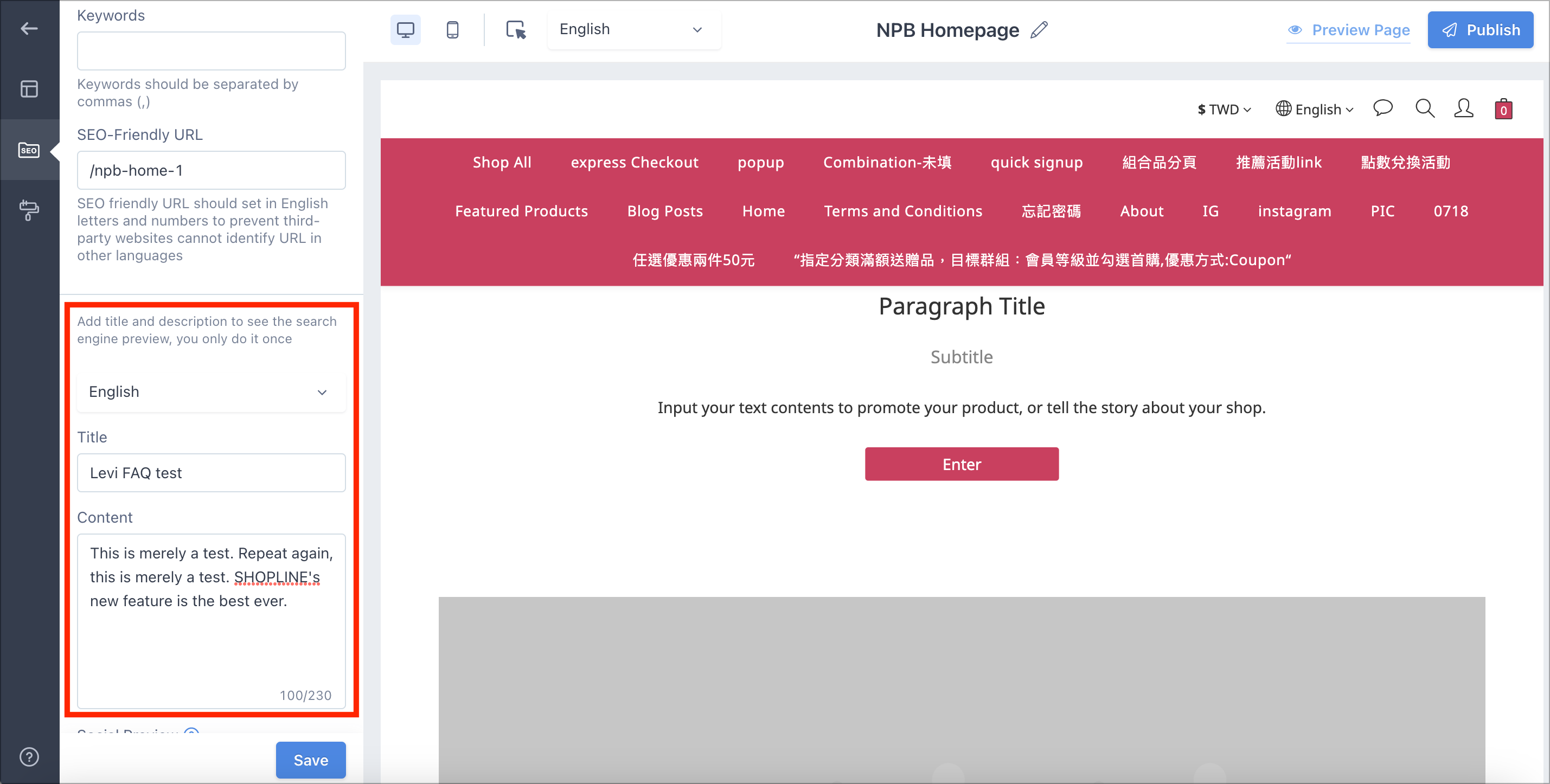Select the popup menu item

click(x=760, y=163)
